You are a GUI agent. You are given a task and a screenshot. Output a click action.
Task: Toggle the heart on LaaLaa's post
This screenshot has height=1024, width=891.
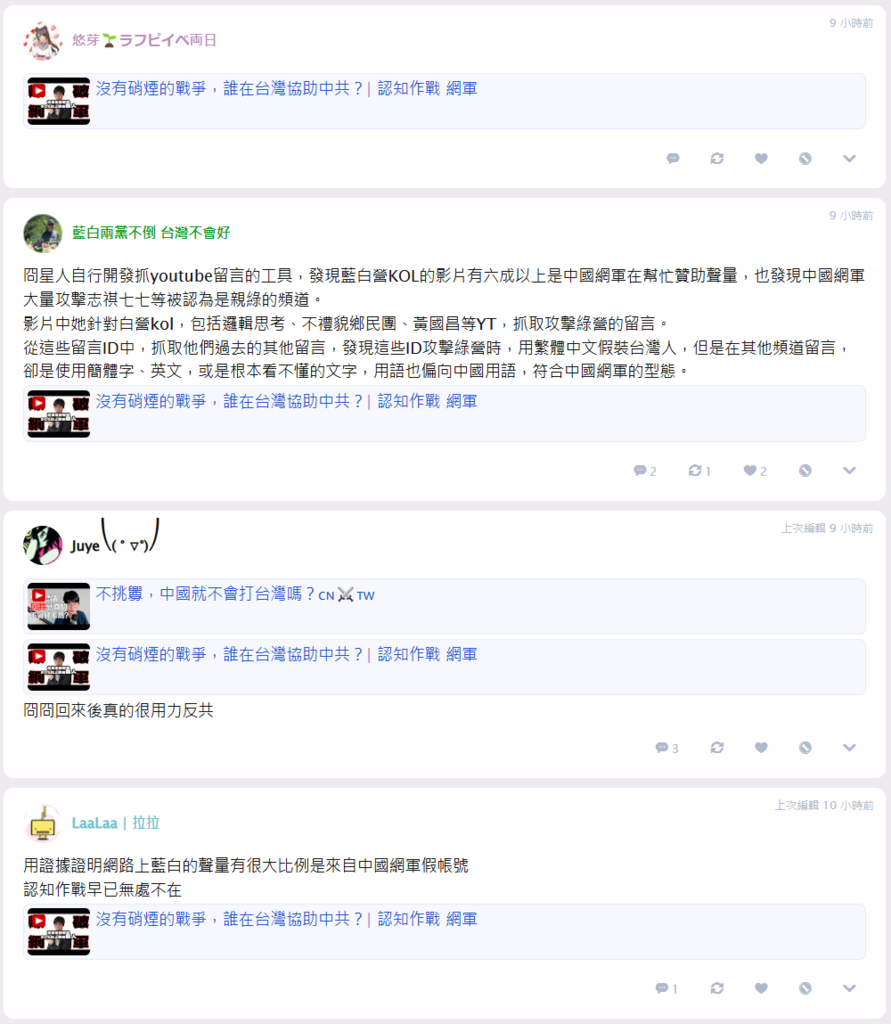761,987
